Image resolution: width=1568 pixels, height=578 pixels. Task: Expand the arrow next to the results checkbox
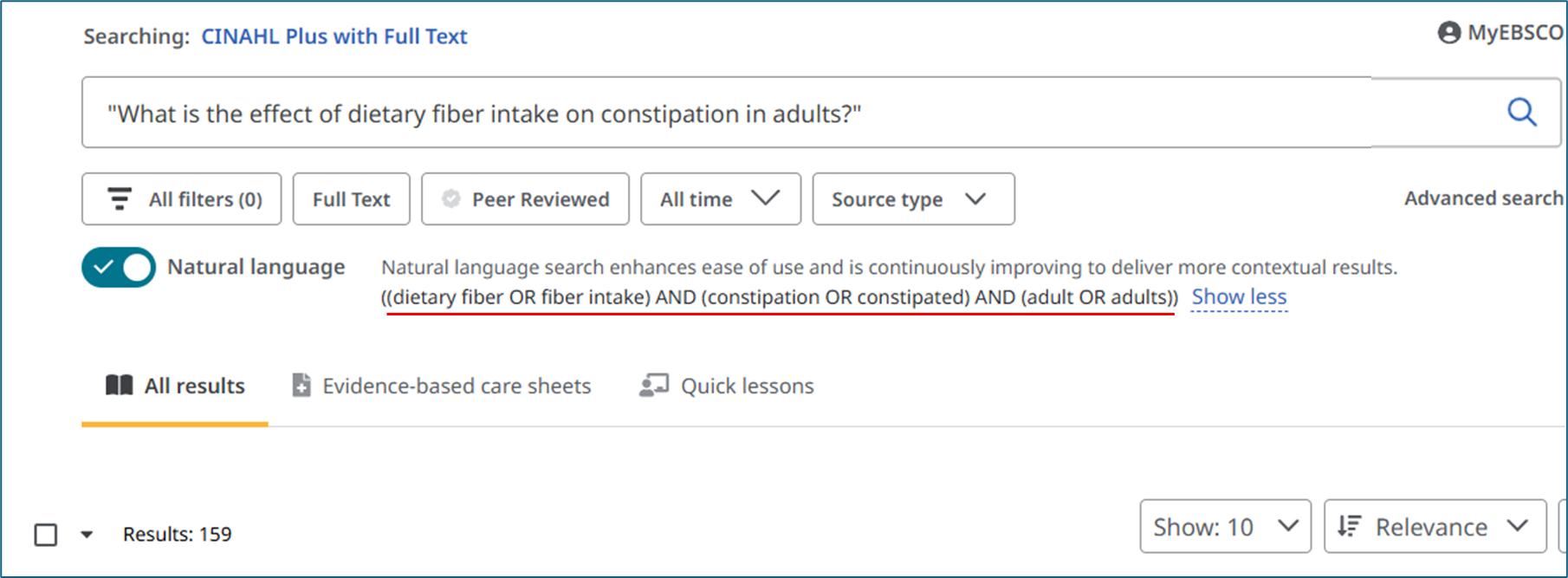point(87,535)
